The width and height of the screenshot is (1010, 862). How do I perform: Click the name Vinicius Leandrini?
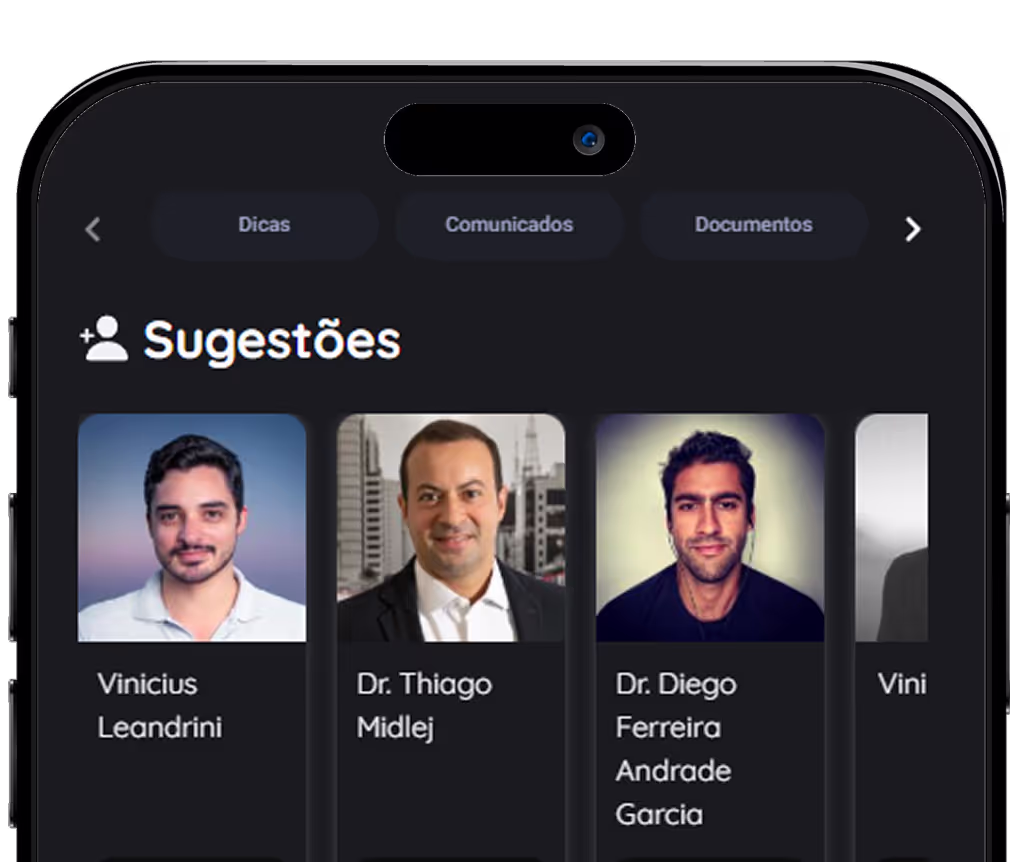[x=160, y=705]
